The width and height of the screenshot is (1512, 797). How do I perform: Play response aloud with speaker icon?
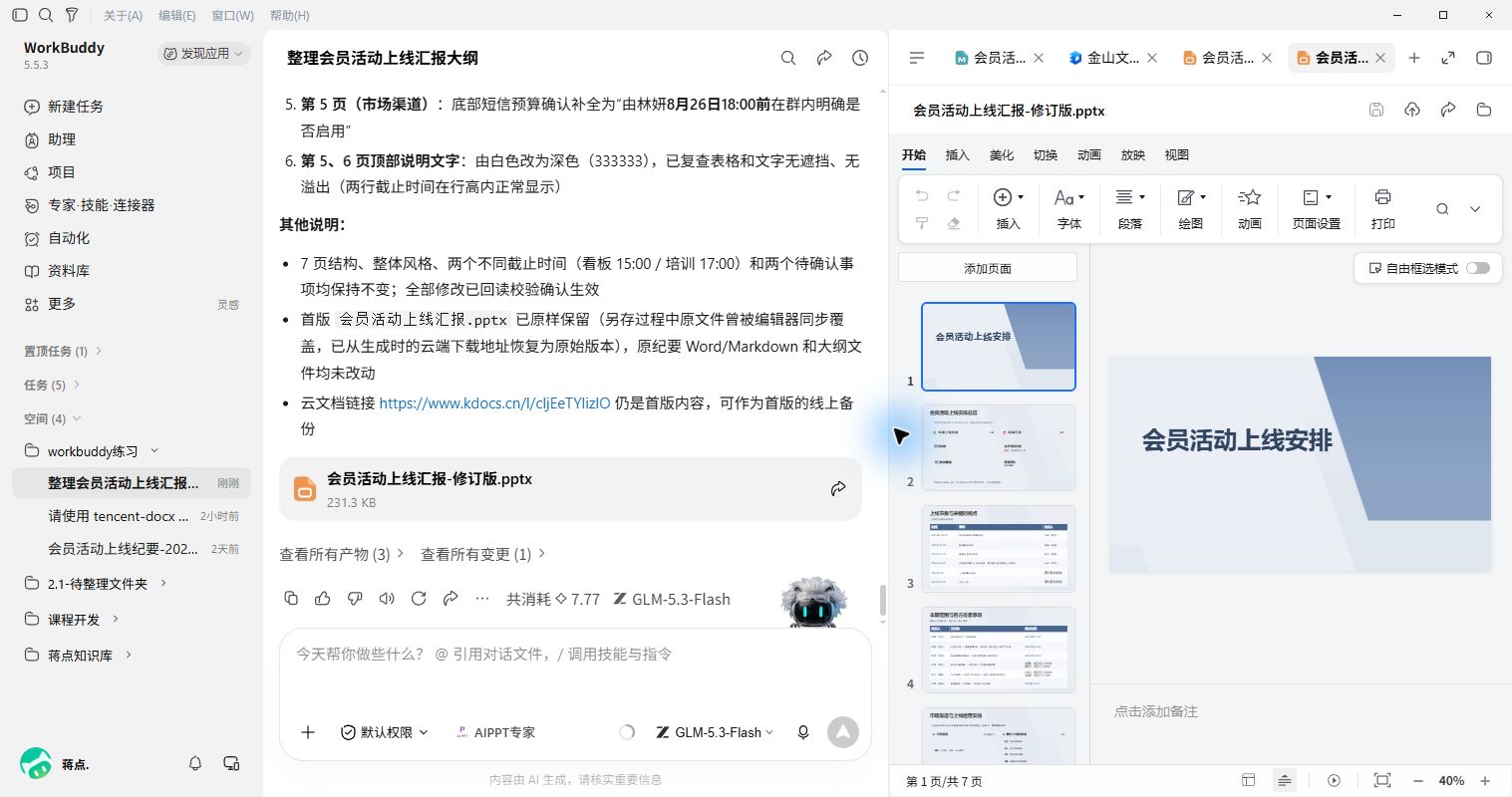click(x=387, y=598)
